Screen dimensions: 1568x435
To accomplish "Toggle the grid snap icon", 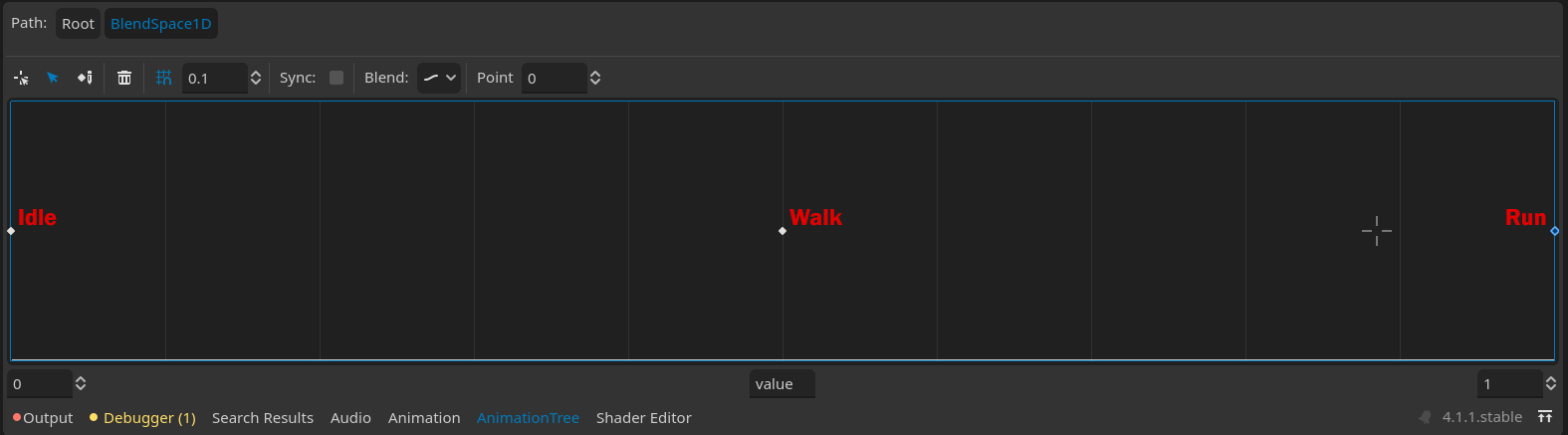I will click(x=164, y=78).
